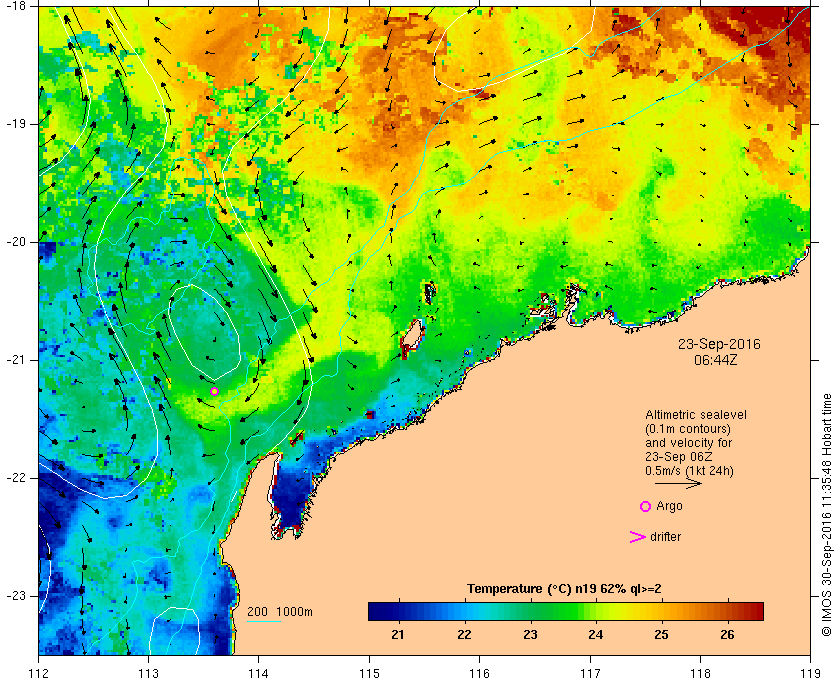Click latitude axis label '-22'
840x680 pixels.
[x=16, y=478]
